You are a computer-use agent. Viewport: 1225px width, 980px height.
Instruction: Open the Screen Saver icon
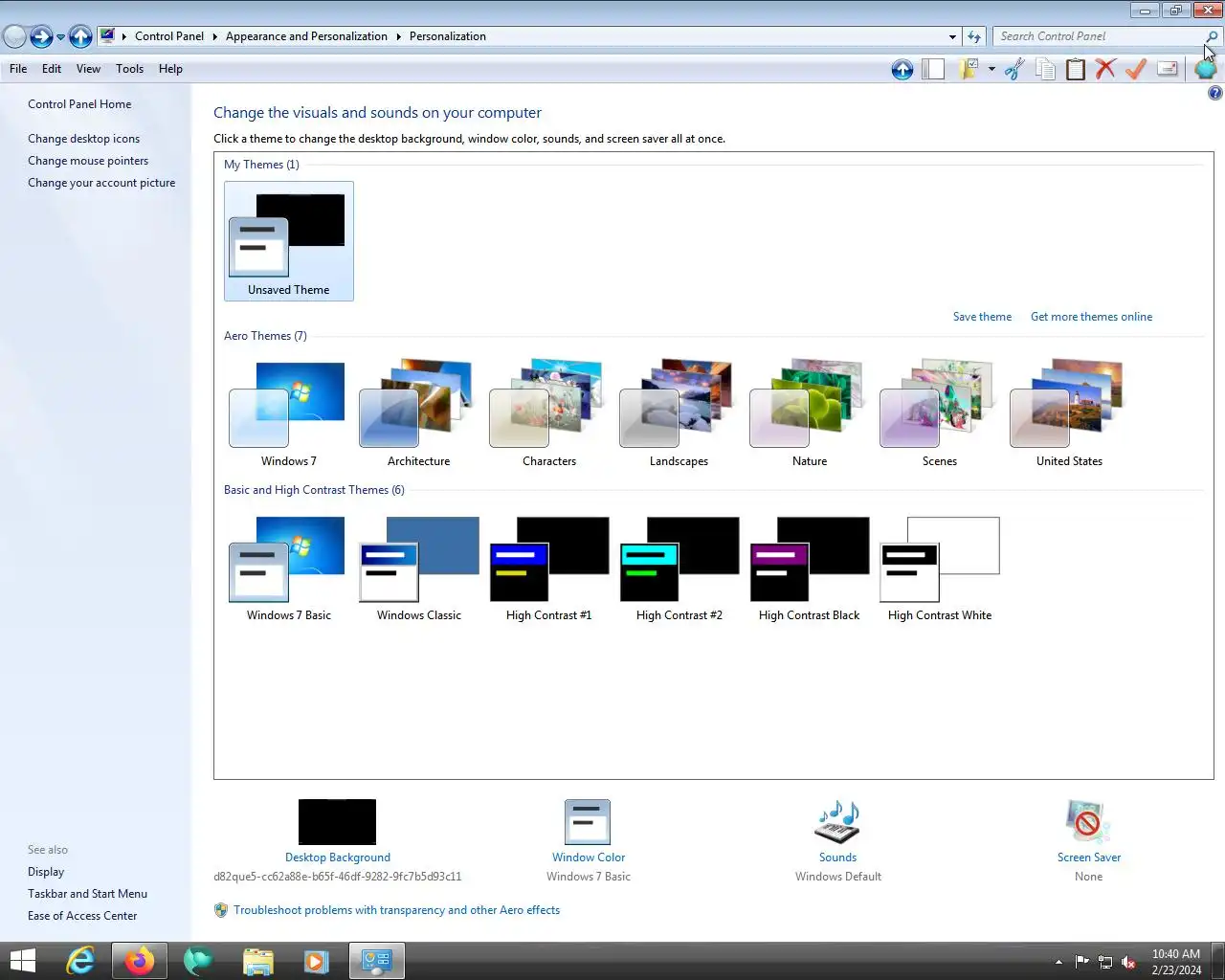[1088, 822]
